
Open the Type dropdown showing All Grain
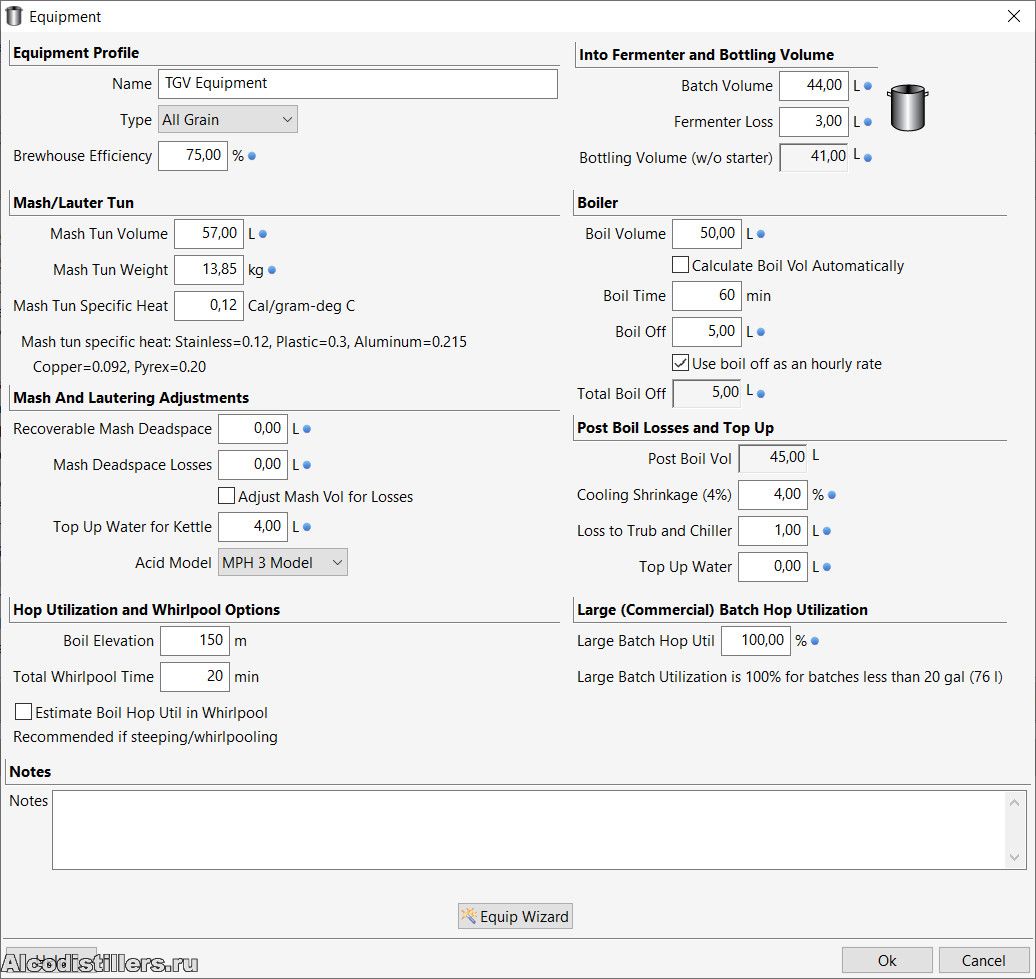pyautogui.click(x=228, y=120)
